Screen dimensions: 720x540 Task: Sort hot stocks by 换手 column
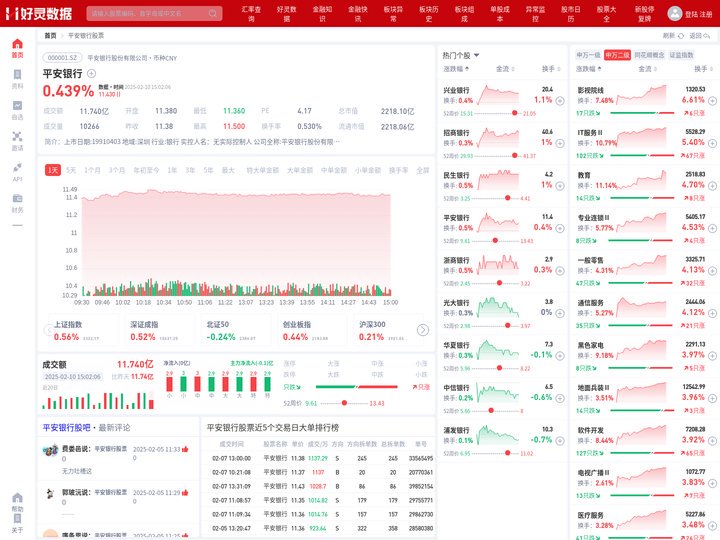[x=551, y=69]
